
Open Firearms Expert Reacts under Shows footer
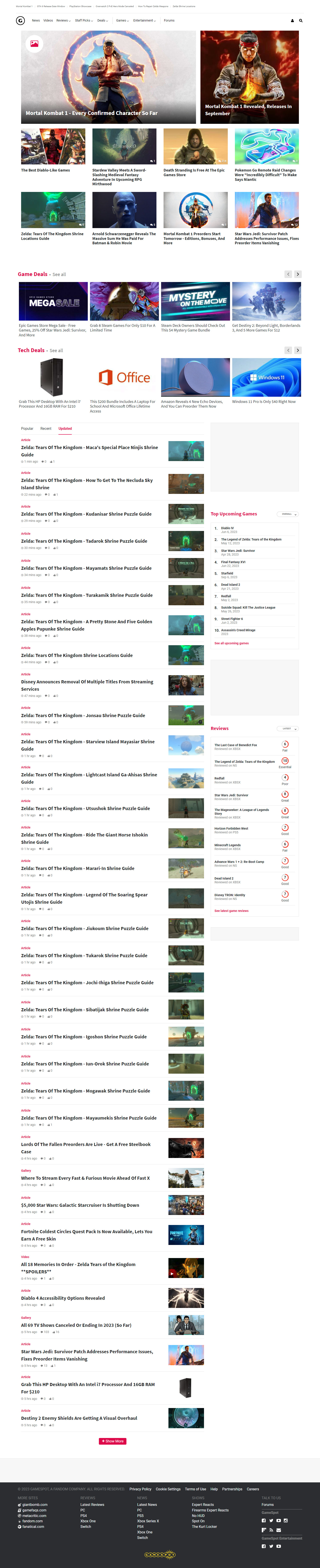coord(210,1510)
